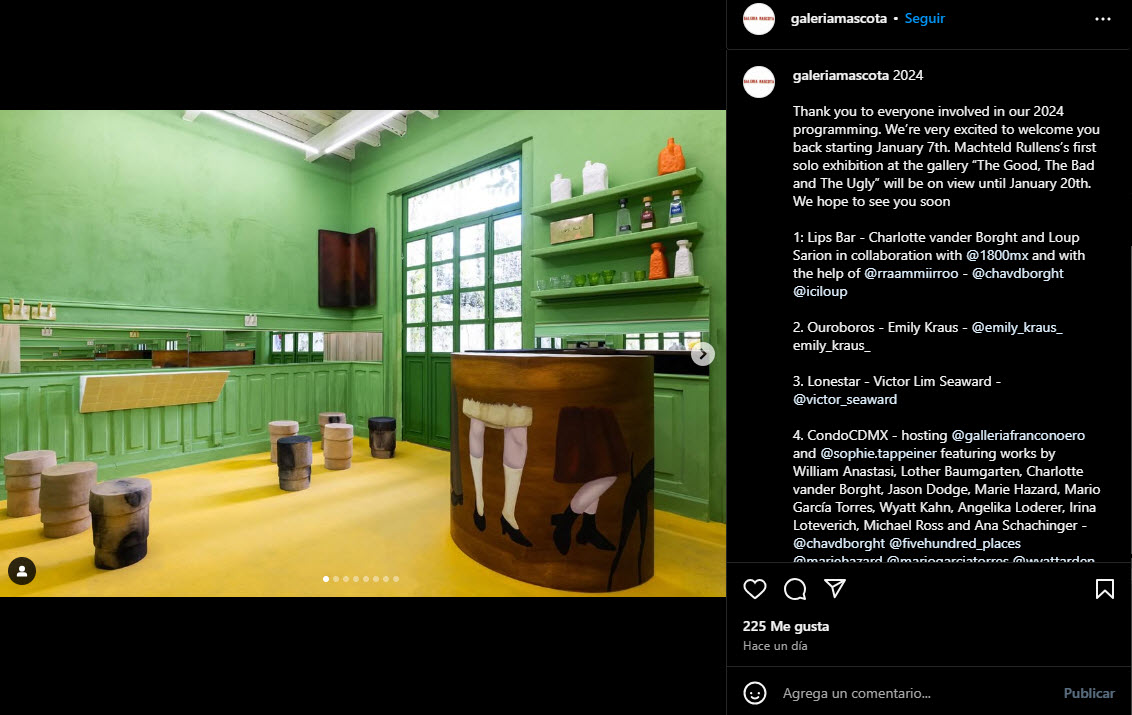Click the Lips Bar gallery photo
The image size is (1132, 715).
pyautogui.click(x=362, y=353)
